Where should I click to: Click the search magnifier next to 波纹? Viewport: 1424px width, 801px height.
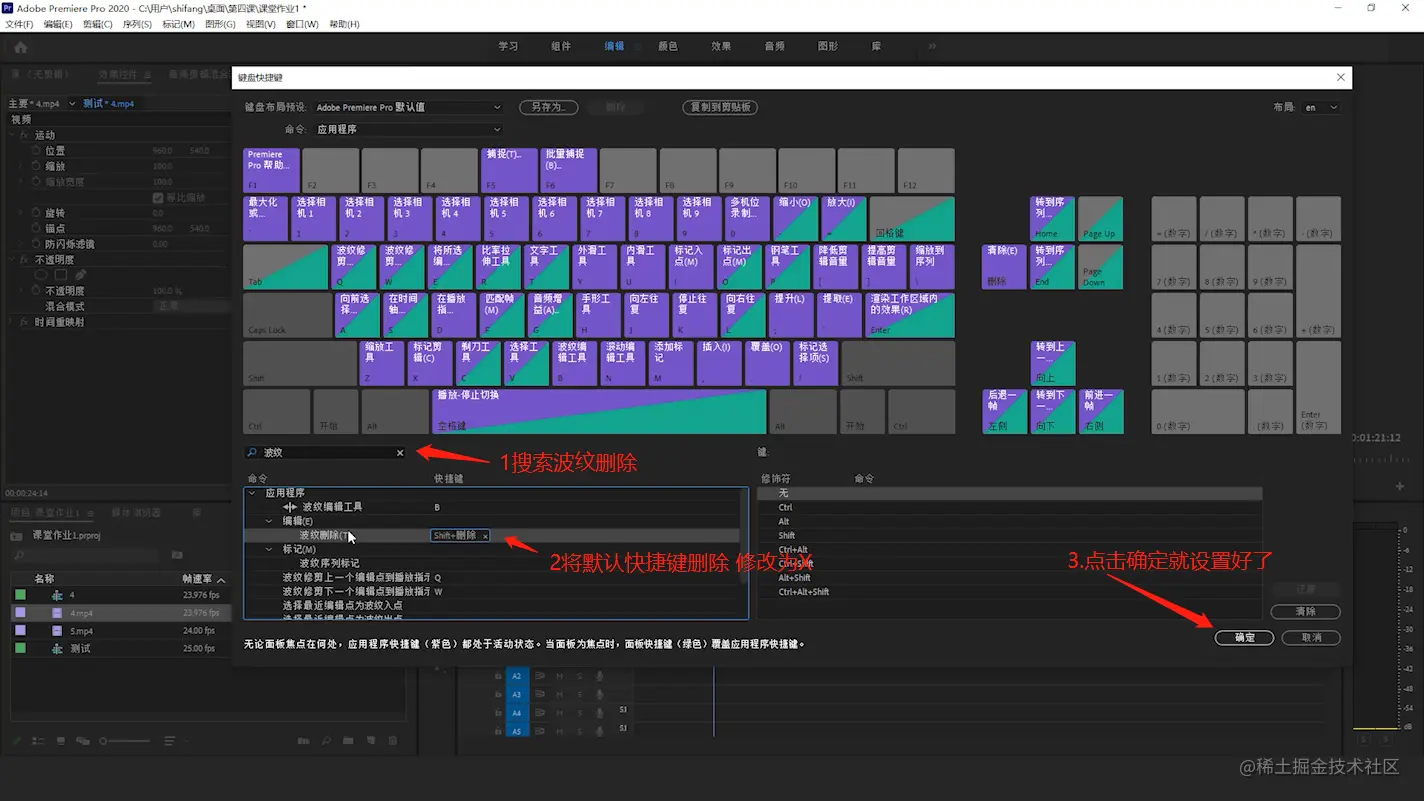pos(252,453)
